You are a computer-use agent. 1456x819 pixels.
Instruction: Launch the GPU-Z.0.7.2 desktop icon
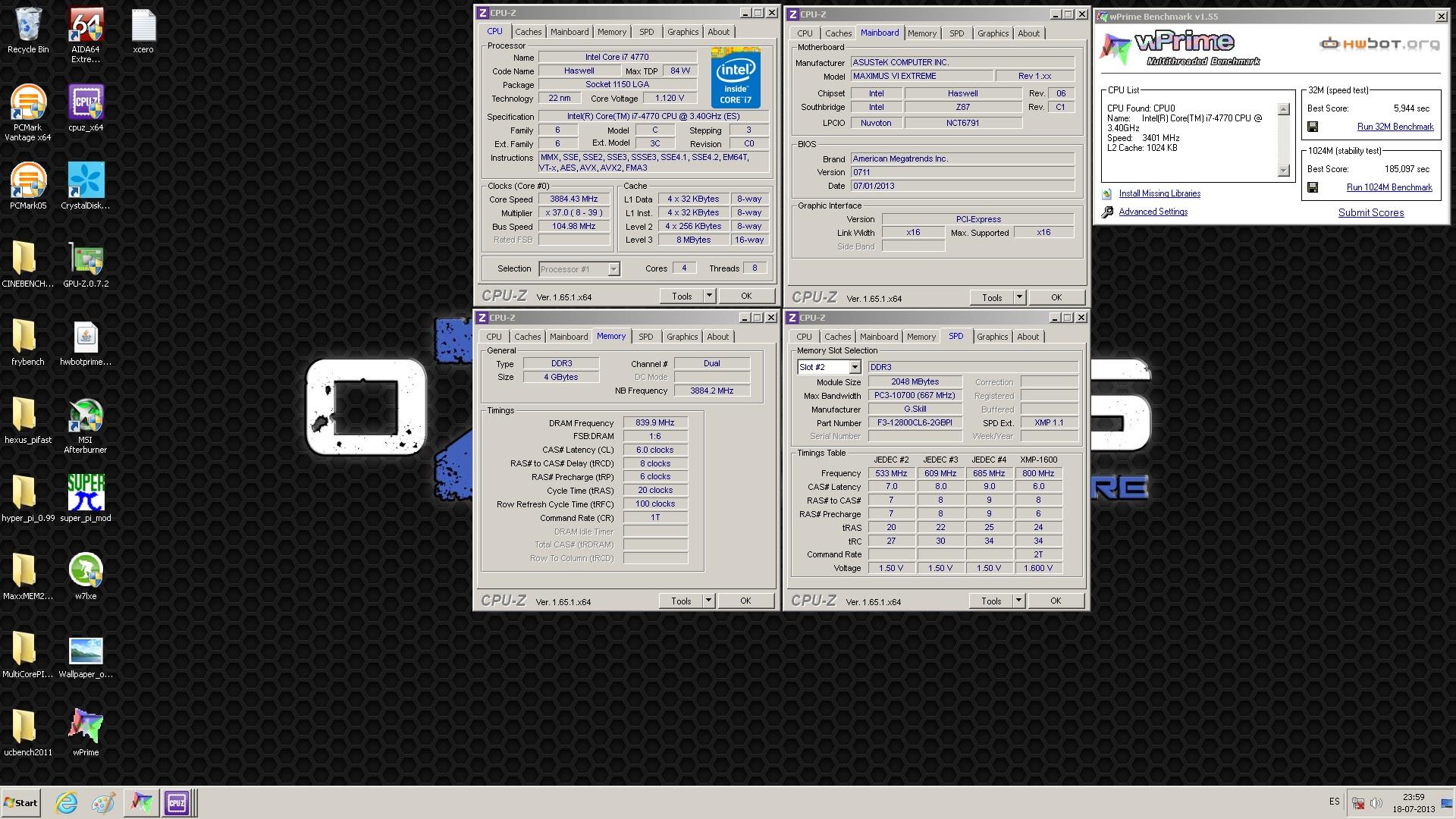tap(86, 264)
